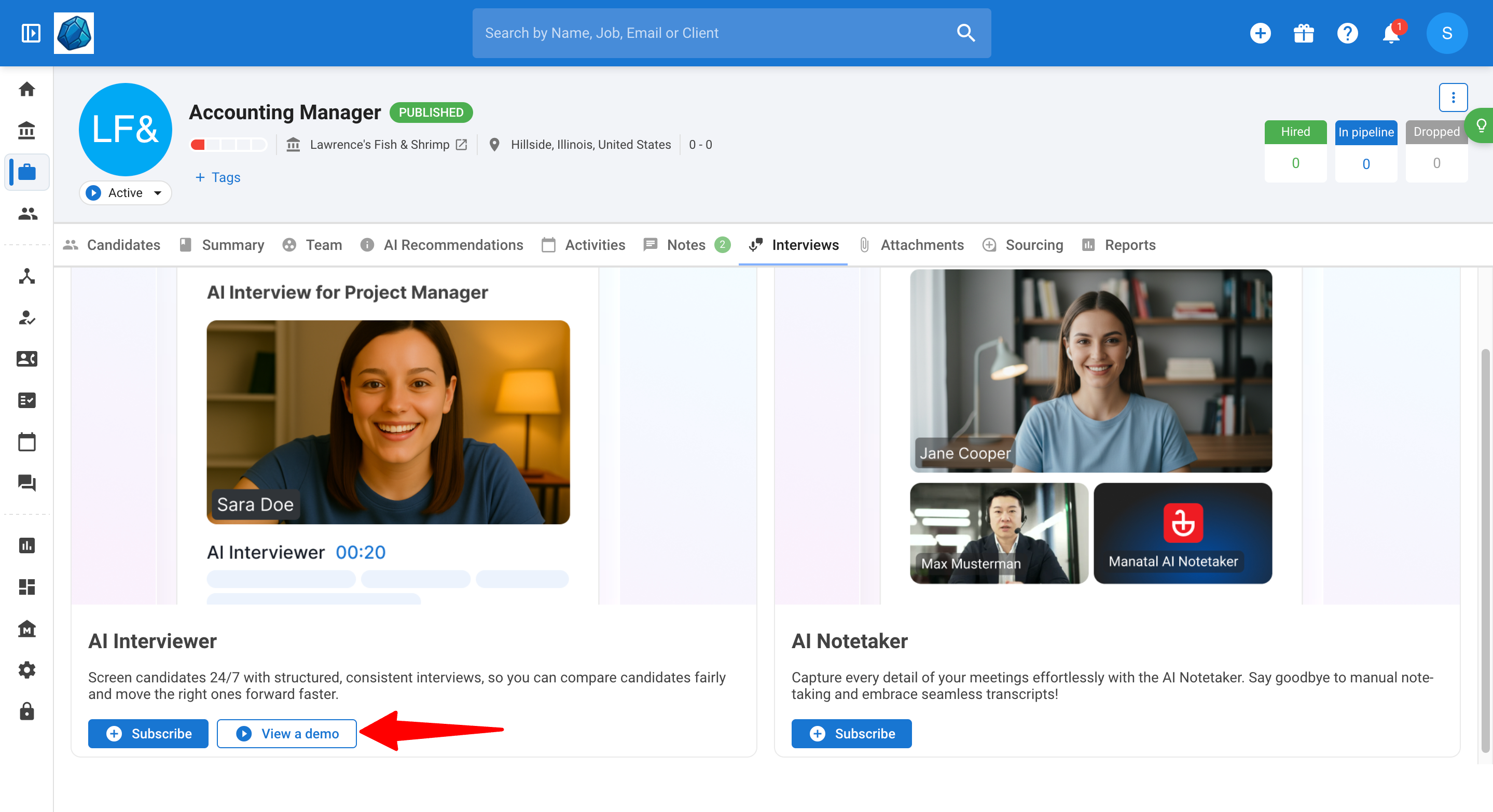Click the vertical page scrollbar
The height and width of the screenshot is (812, 1493).
click(1485, 550)
